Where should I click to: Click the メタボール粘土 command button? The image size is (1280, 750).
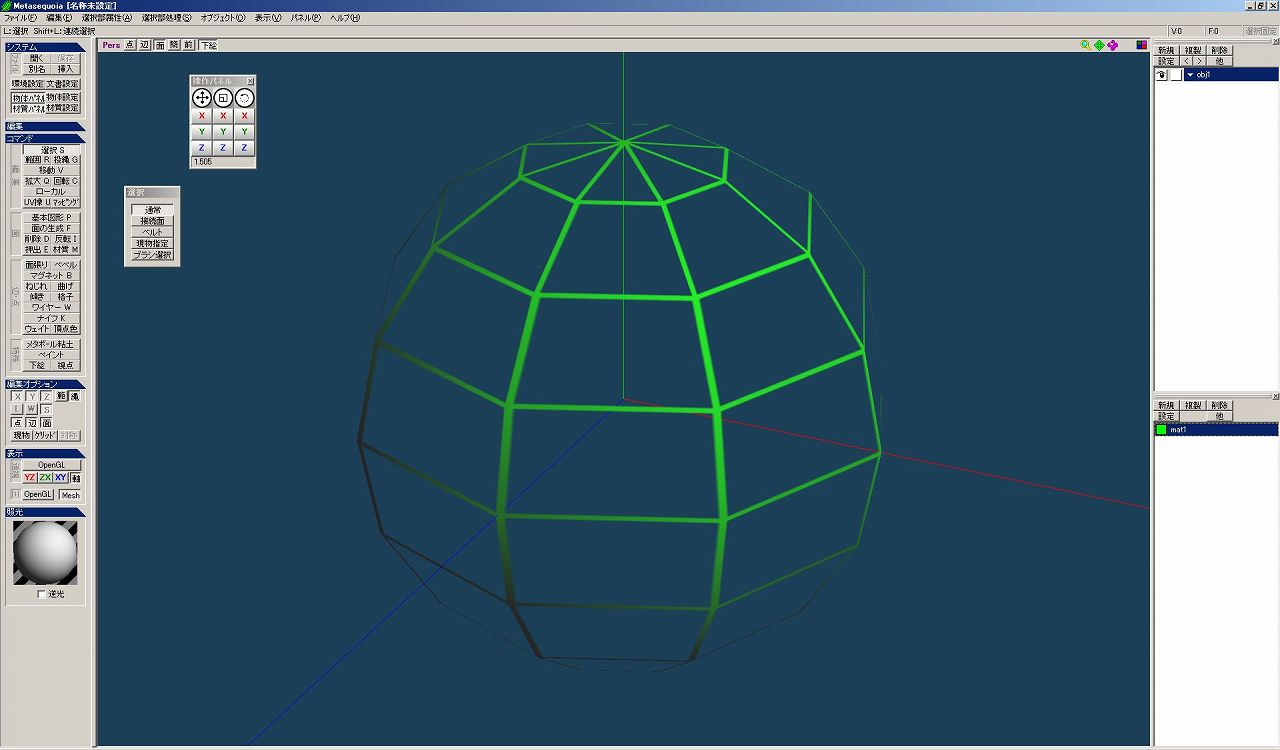[52, 344]
